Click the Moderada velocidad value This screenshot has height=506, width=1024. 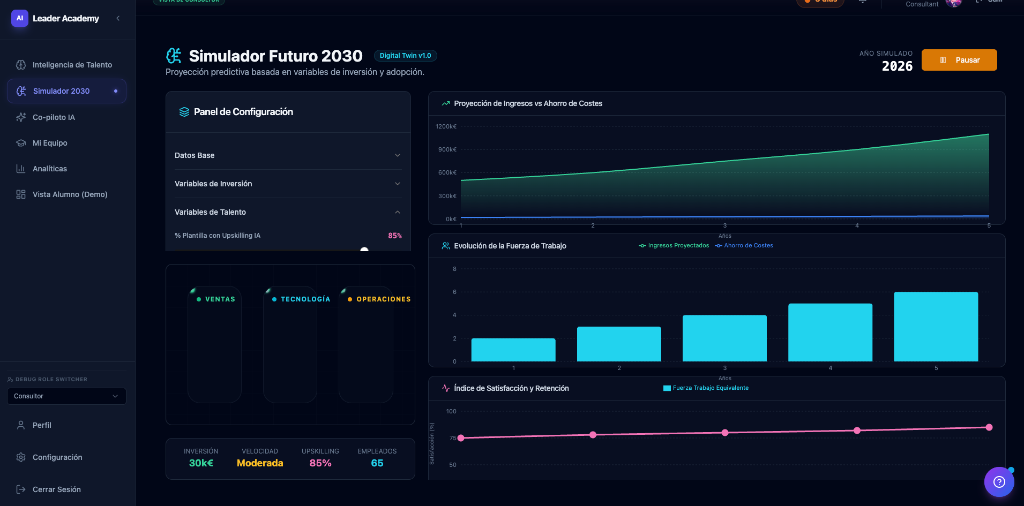pos(260,463)
